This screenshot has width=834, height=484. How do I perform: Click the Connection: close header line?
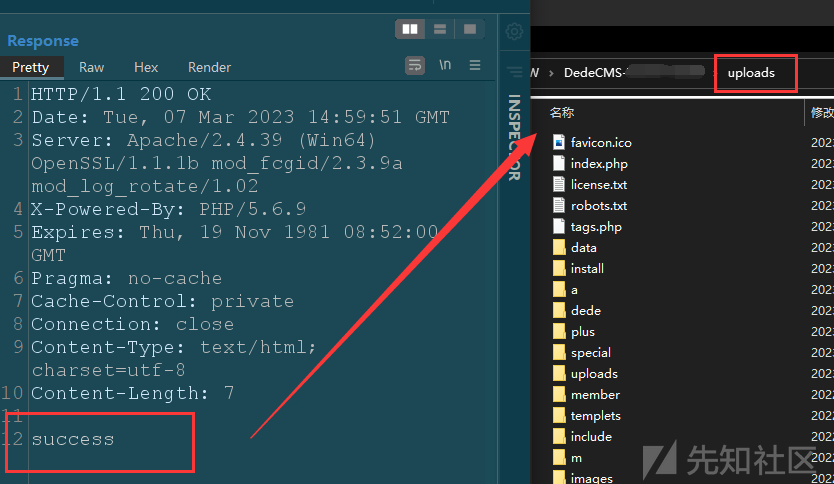[132, 324]
